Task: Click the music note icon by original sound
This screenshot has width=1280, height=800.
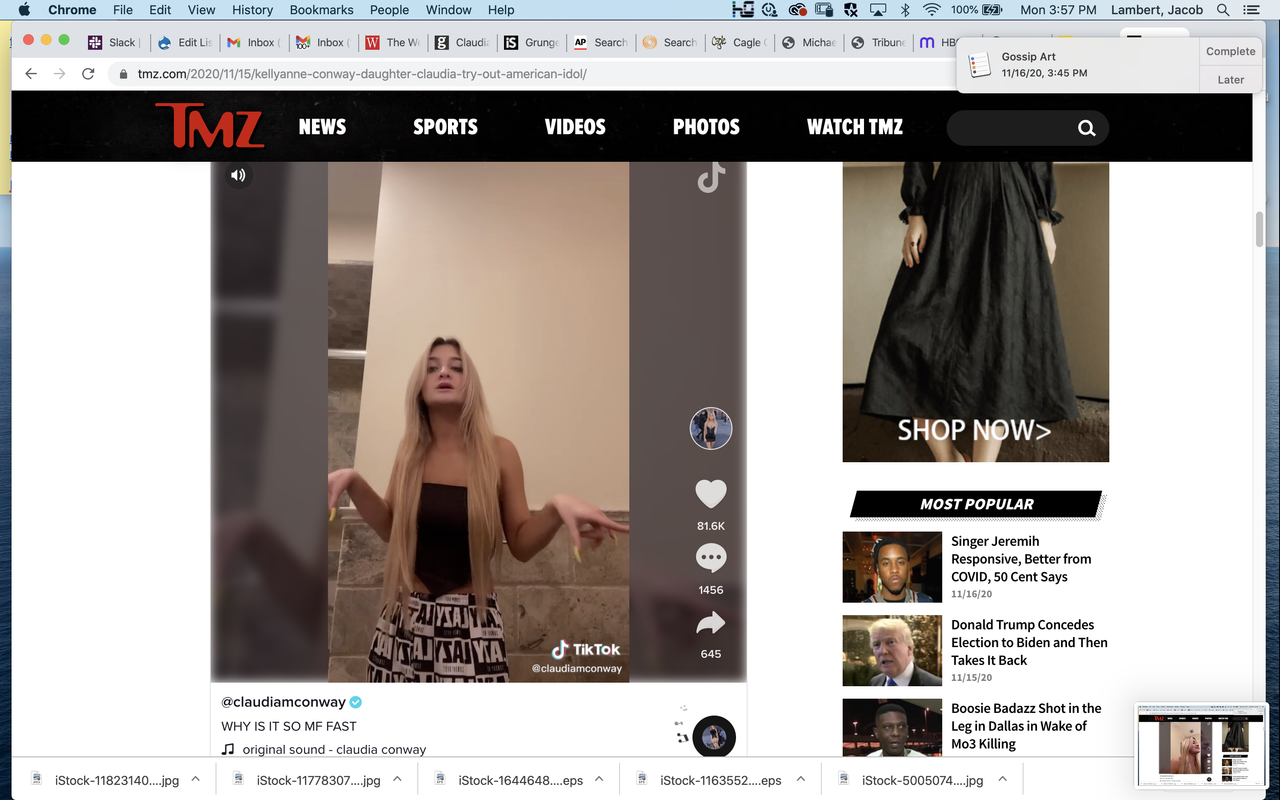Action: 228,749
